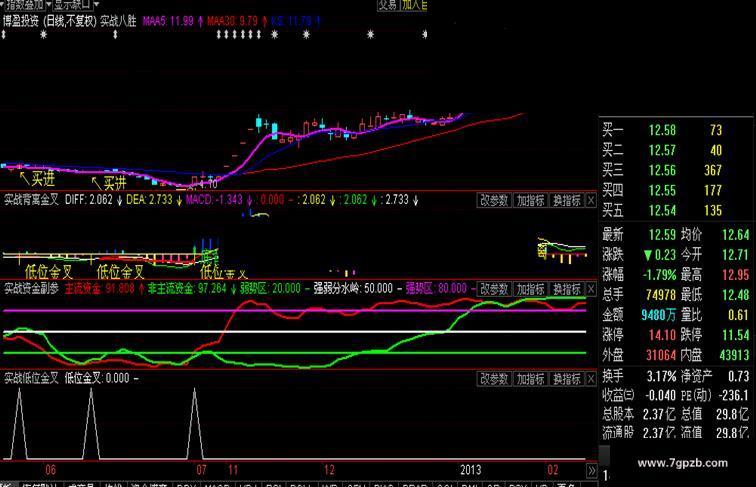Click 改参数 in the 实战背离金叉 panel
The image size is (756, 487).
494,200
